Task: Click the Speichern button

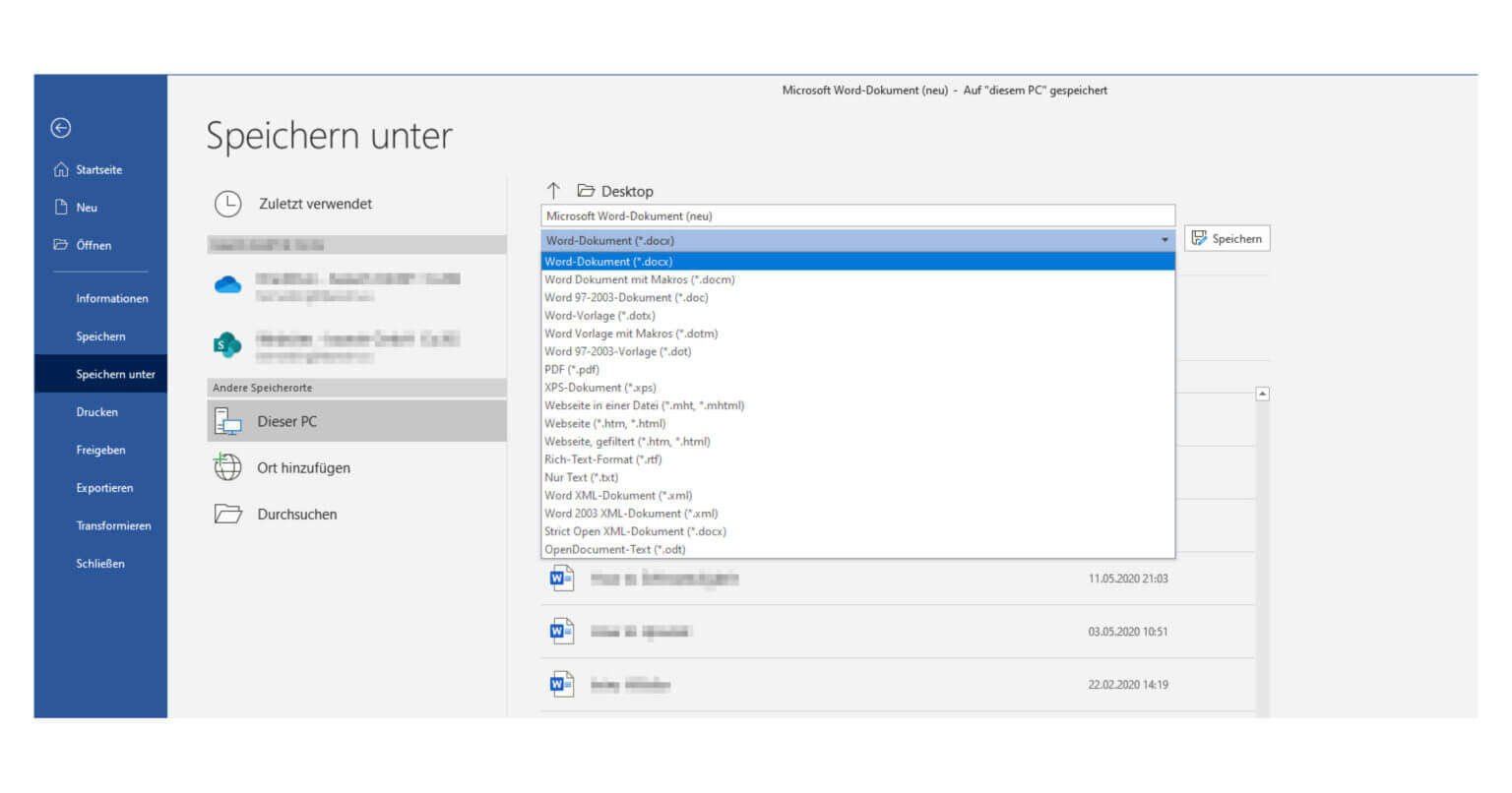Action: [x=1227, y=237]
